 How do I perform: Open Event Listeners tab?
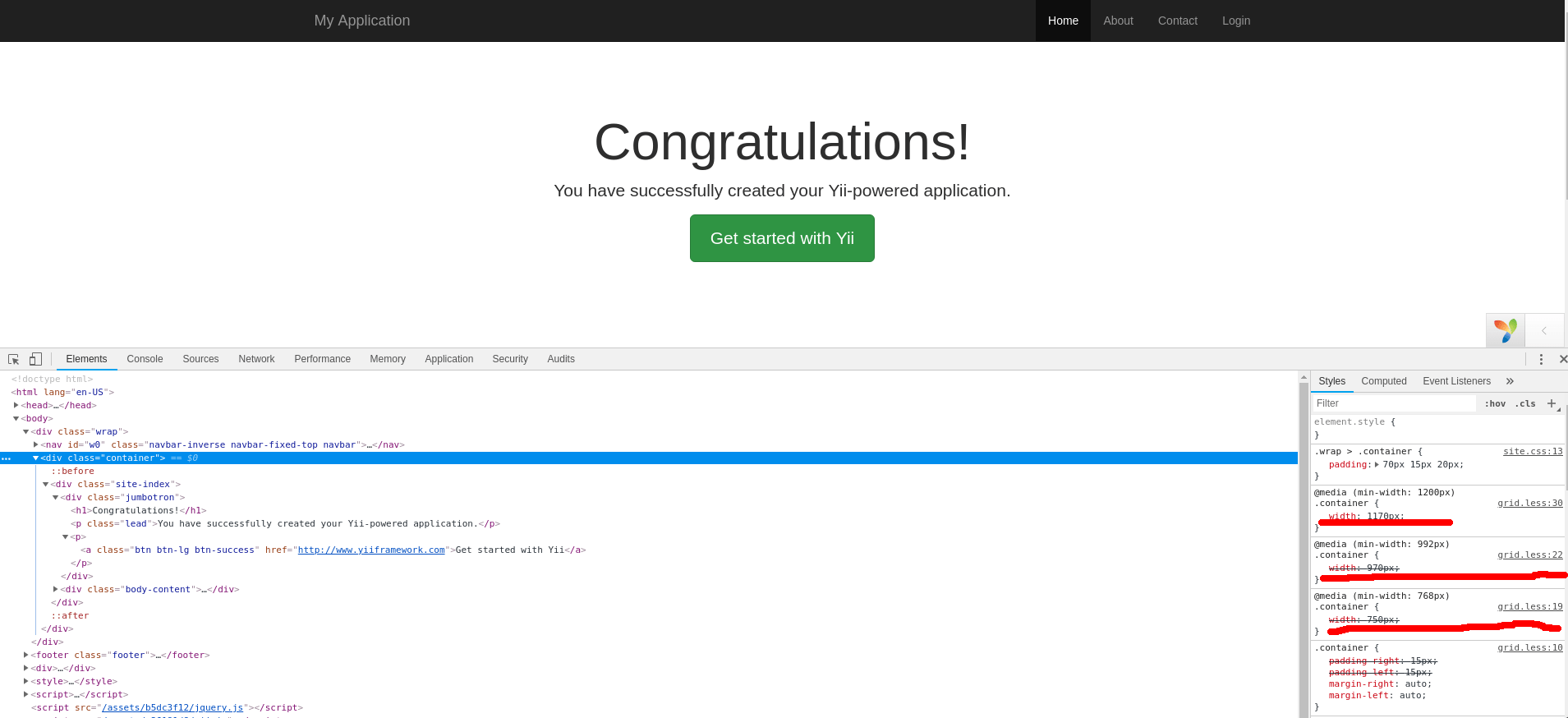1456,381
